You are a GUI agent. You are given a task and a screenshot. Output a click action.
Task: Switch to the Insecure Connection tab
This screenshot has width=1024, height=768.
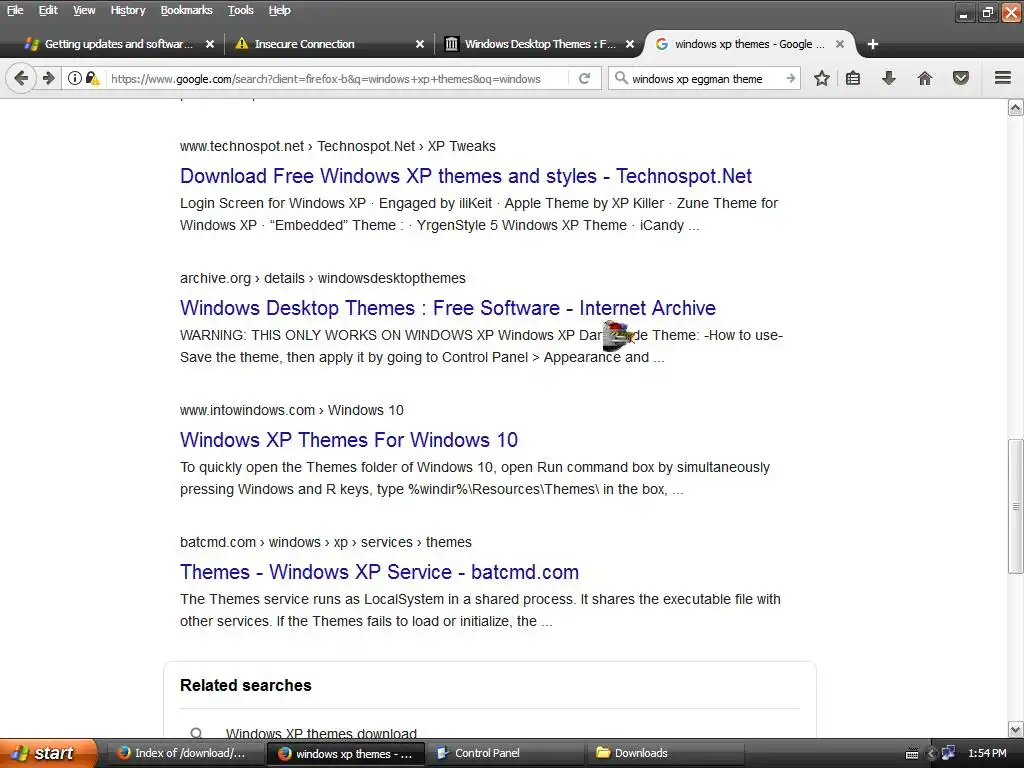[327, 44]
